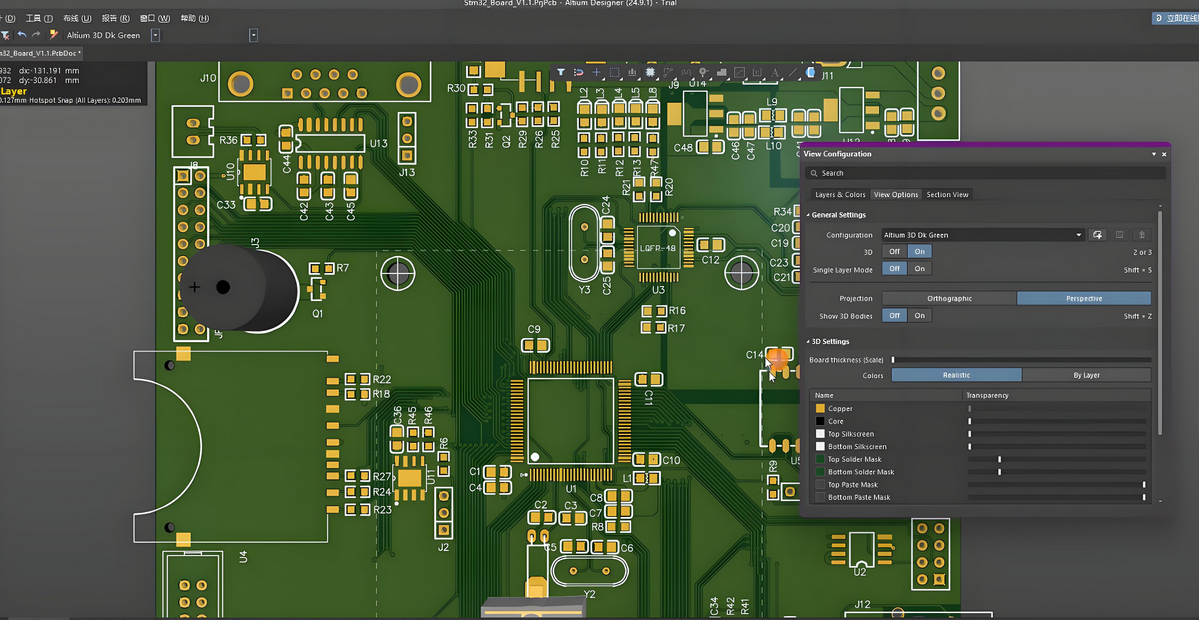Click the View Configuration panel scrollbar
This screenshot has height=620, width=1199.
pyautogui.click(x=1160, y=325)
